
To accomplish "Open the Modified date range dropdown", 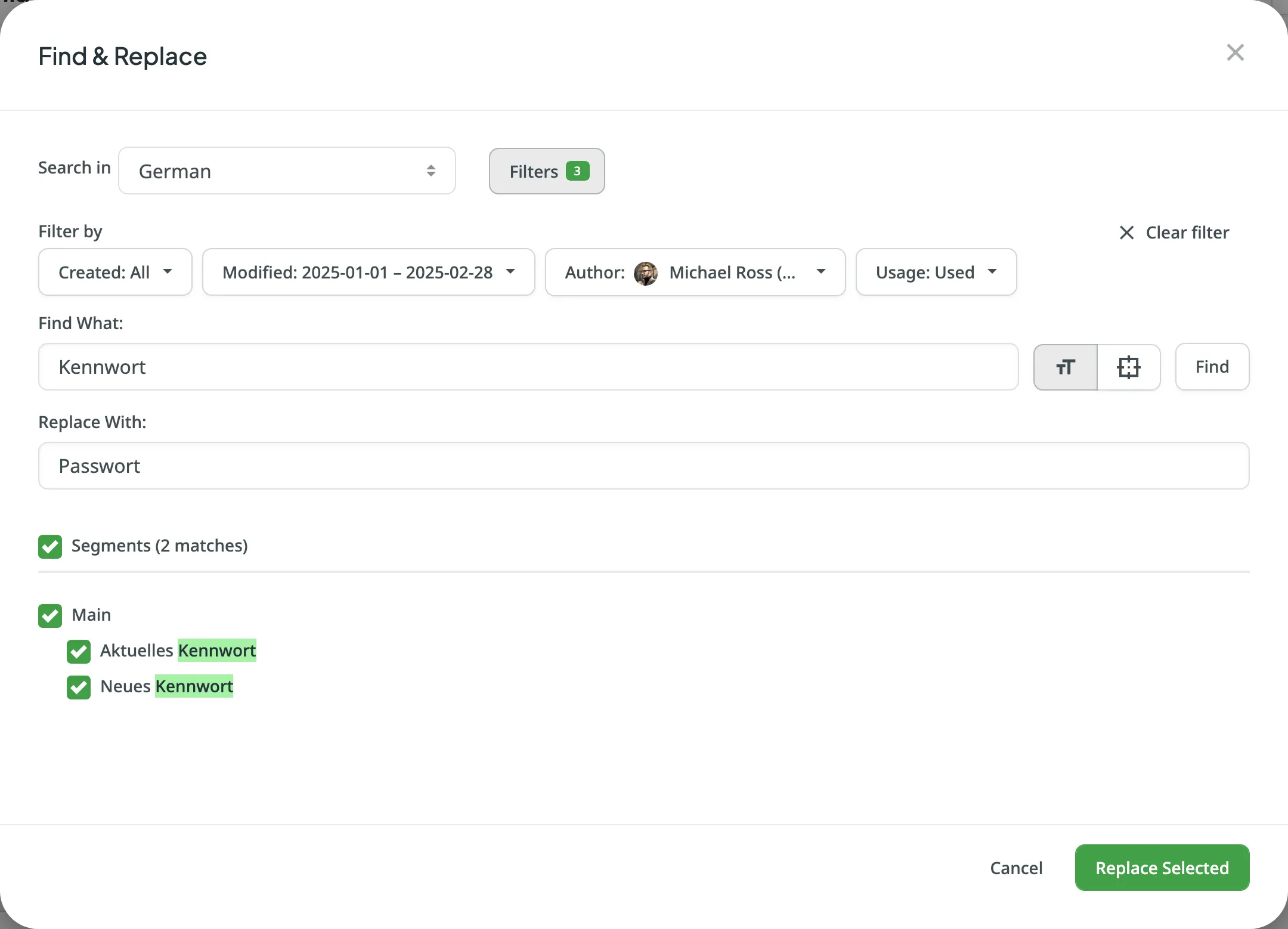I will pos(369,272).
